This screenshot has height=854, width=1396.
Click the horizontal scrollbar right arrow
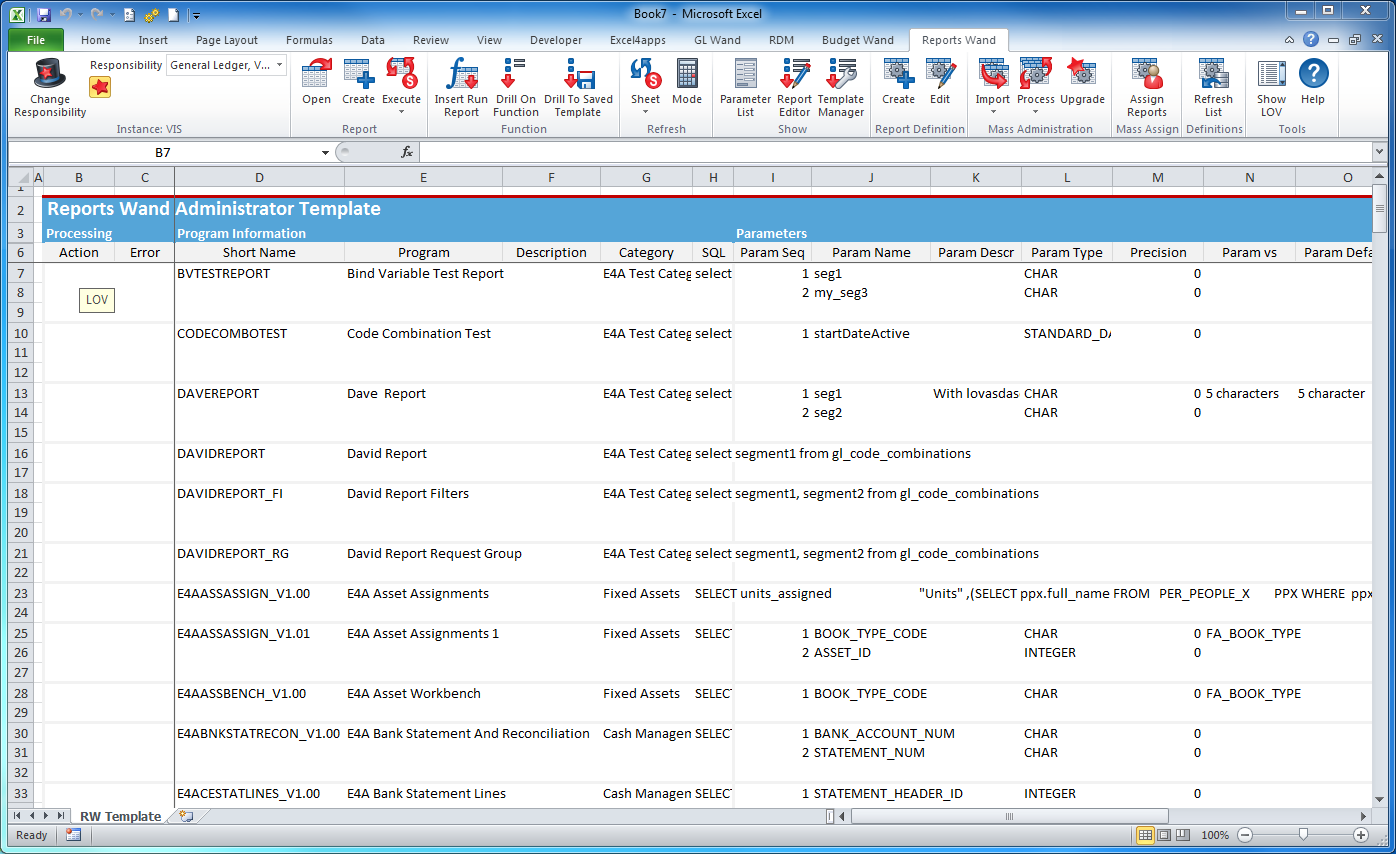click(1363, 816)
